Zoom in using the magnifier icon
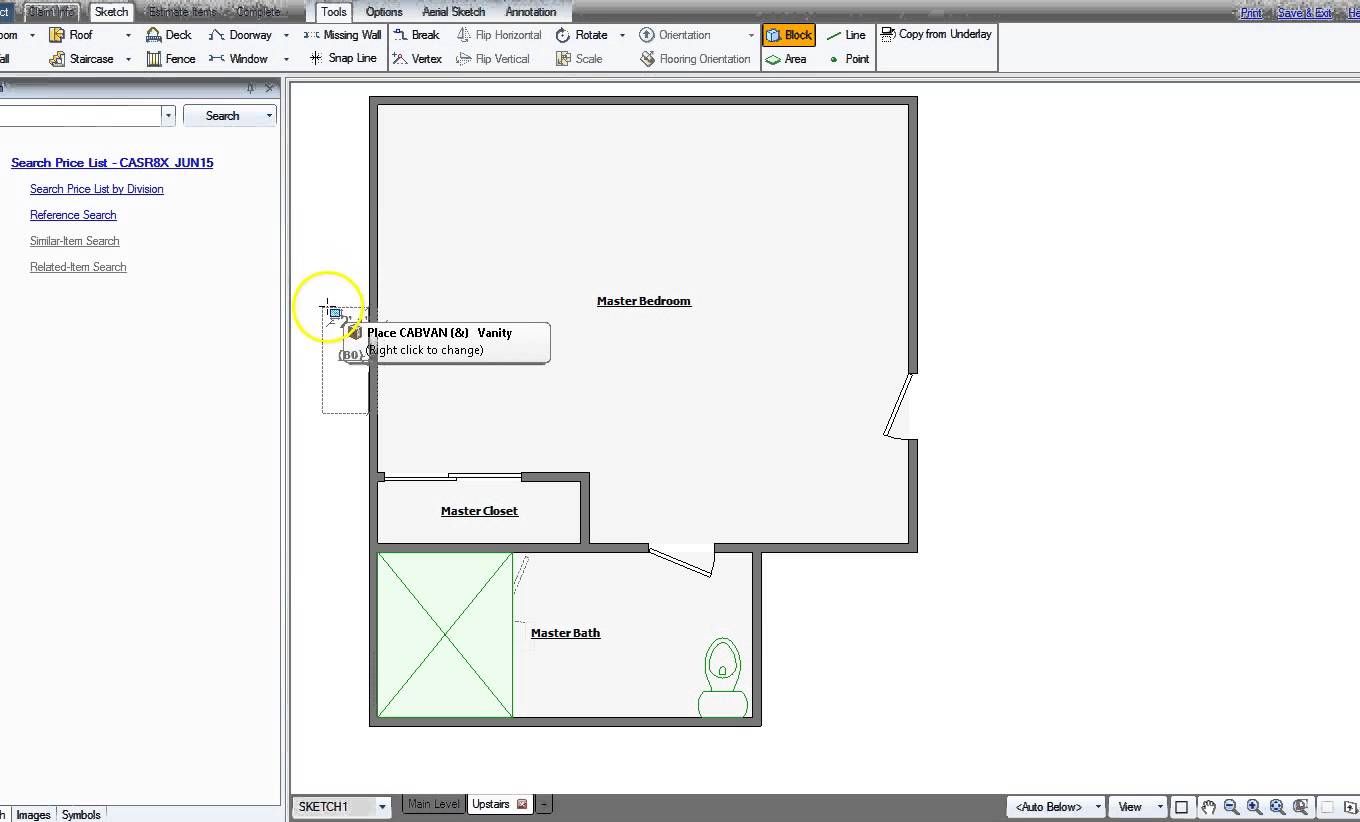This screenshot has width=1360, height=822. click(x=1253, y=806)
